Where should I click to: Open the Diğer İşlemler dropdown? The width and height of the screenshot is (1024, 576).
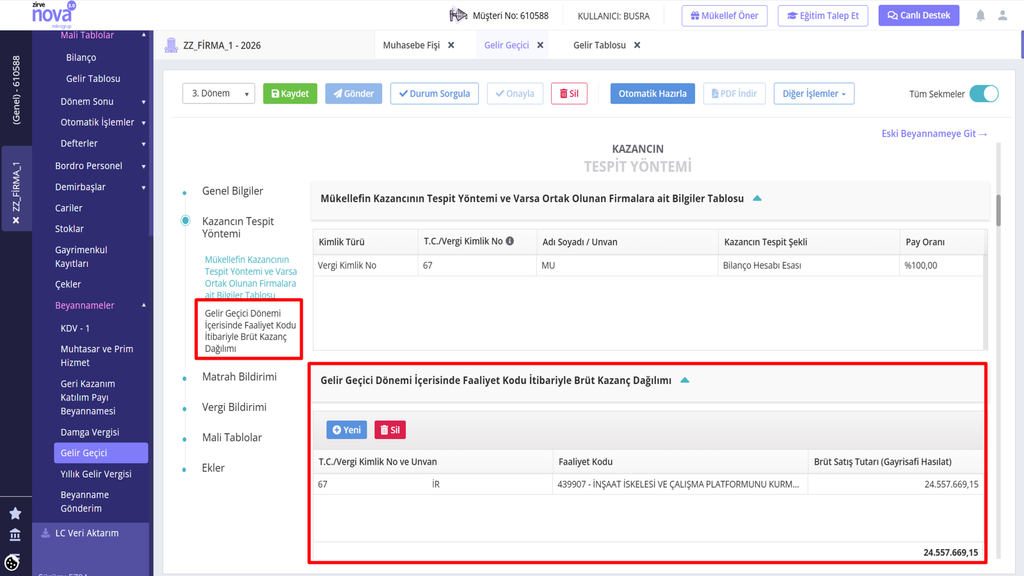pos(814,93)
